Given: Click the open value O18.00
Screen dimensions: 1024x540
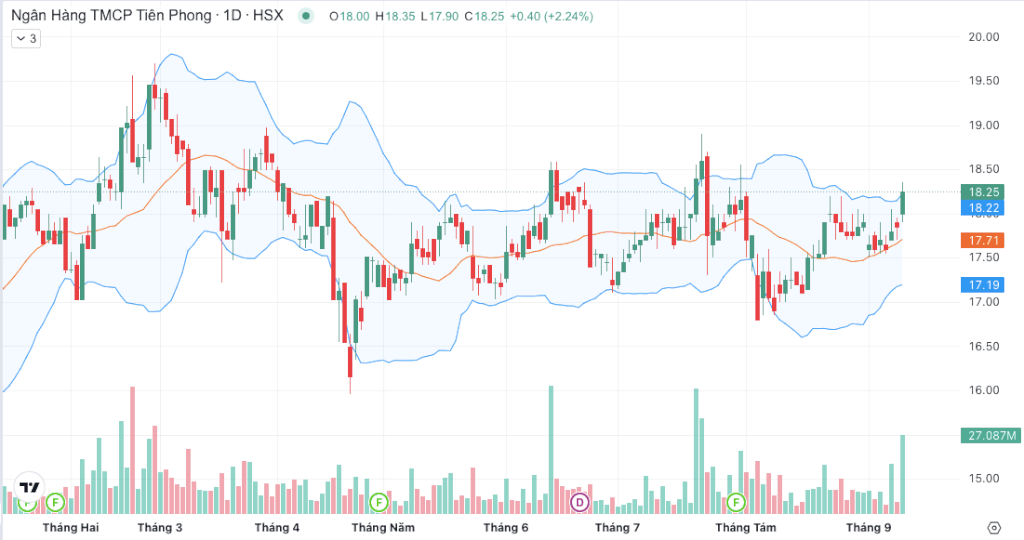Looking at the screenshot, I should point(349,16).
